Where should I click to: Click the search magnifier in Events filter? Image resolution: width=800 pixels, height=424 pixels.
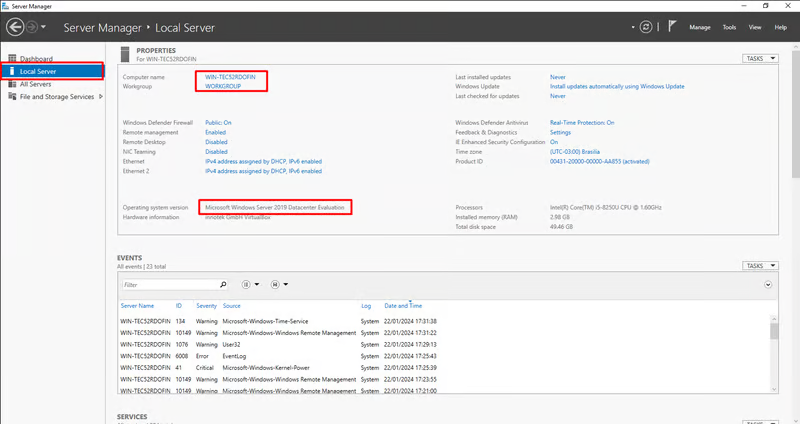(223, 285)
